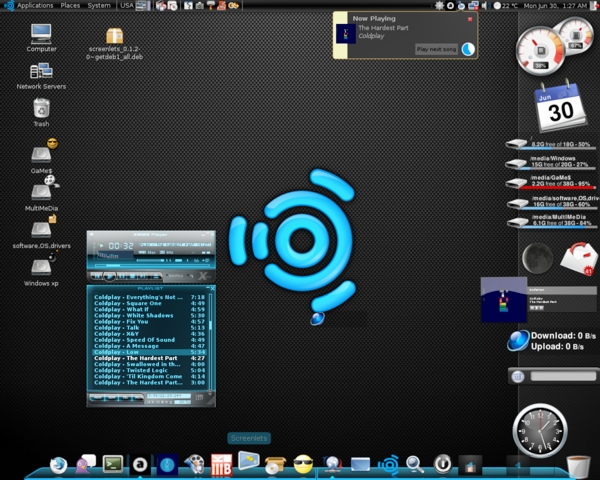This screenshot has height=480, width=600.
Task: Launch Pidgin messenger from the dock
Action: (86, 464)
